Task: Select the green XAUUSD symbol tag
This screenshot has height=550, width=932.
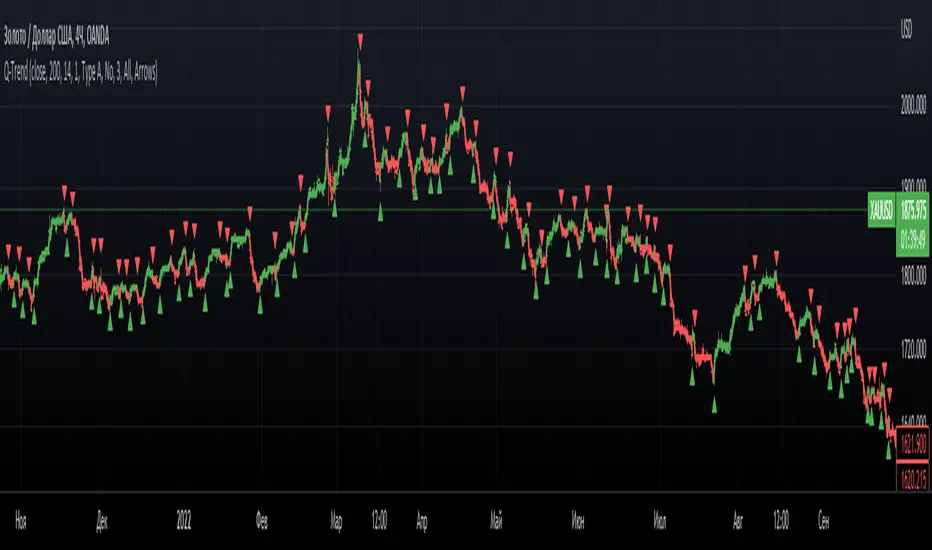Action: pos(881,210)
